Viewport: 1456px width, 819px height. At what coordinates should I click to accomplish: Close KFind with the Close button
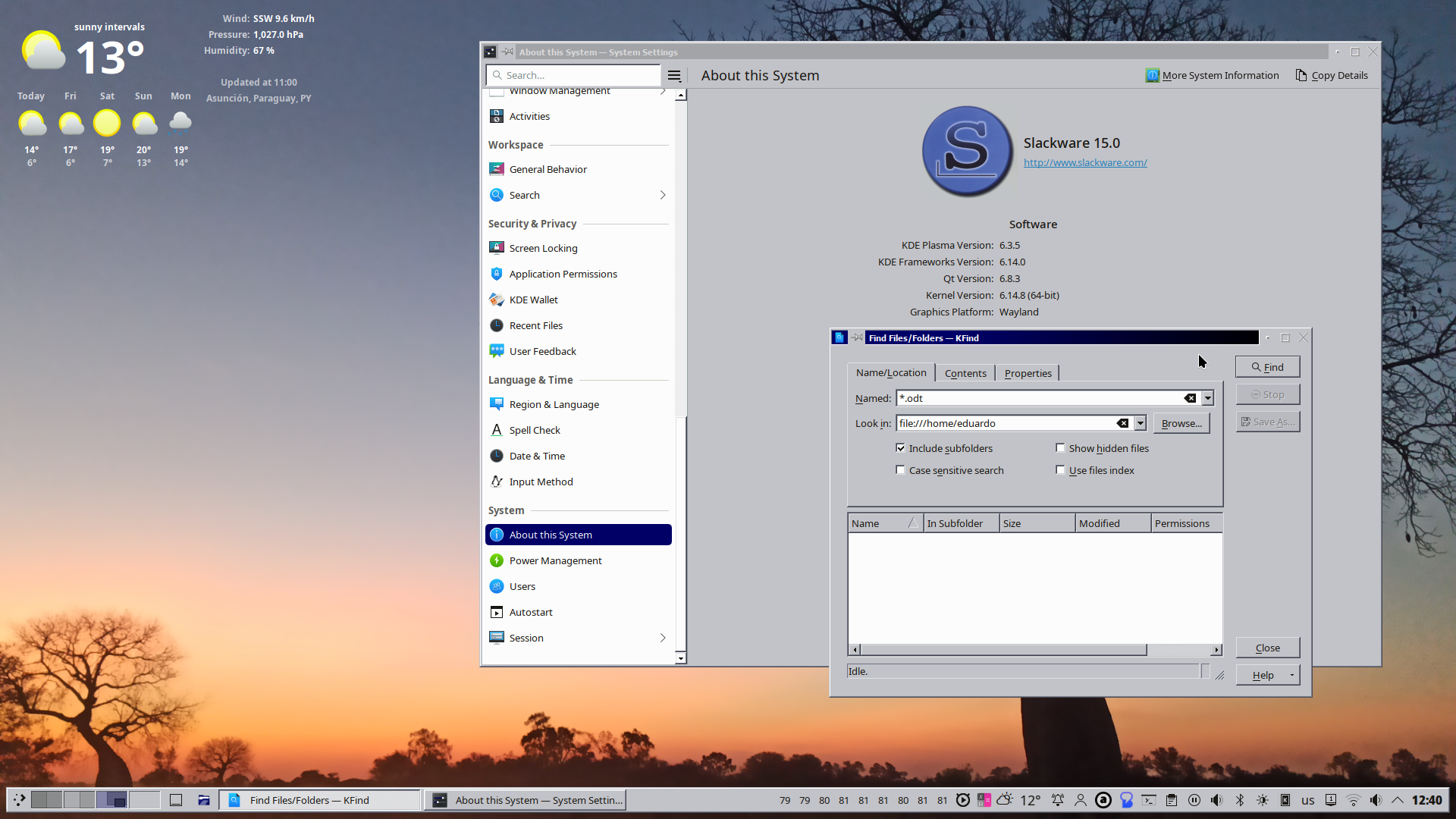[1267, 648]
